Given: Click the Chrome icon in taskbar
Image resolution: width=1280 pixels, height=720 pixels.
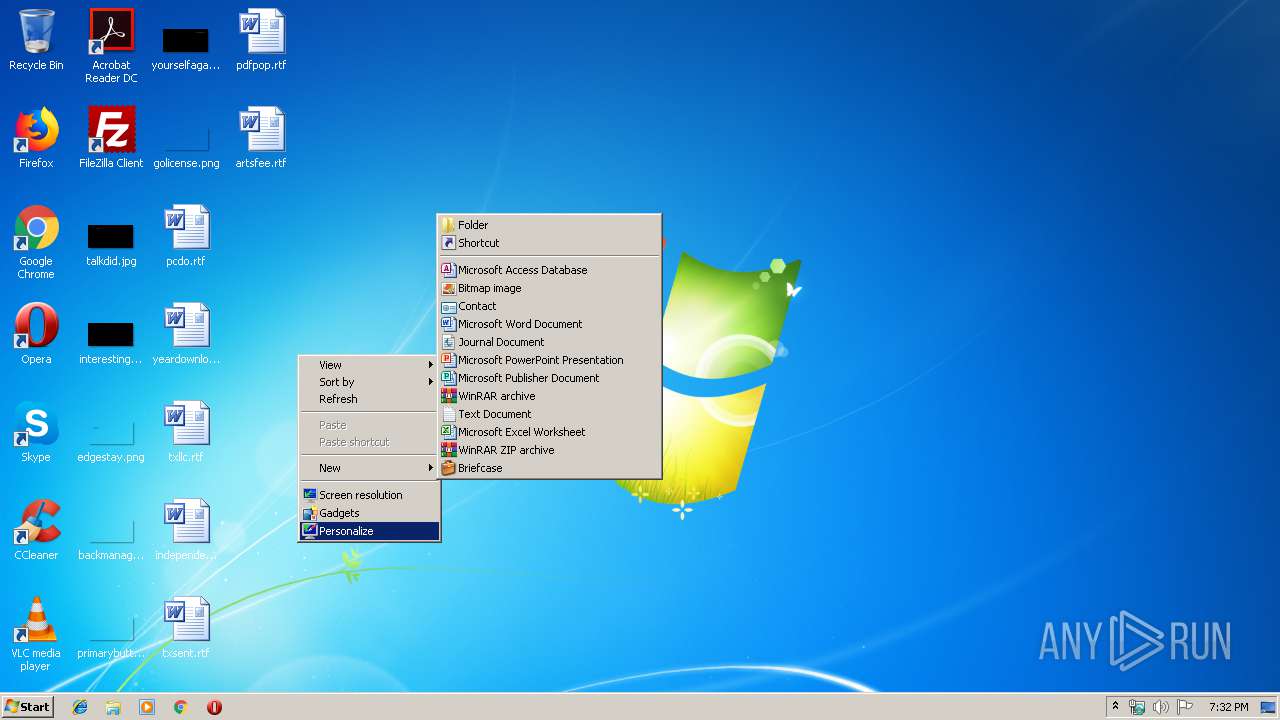Looking at the screenshot, I should [x=181, y=707].
